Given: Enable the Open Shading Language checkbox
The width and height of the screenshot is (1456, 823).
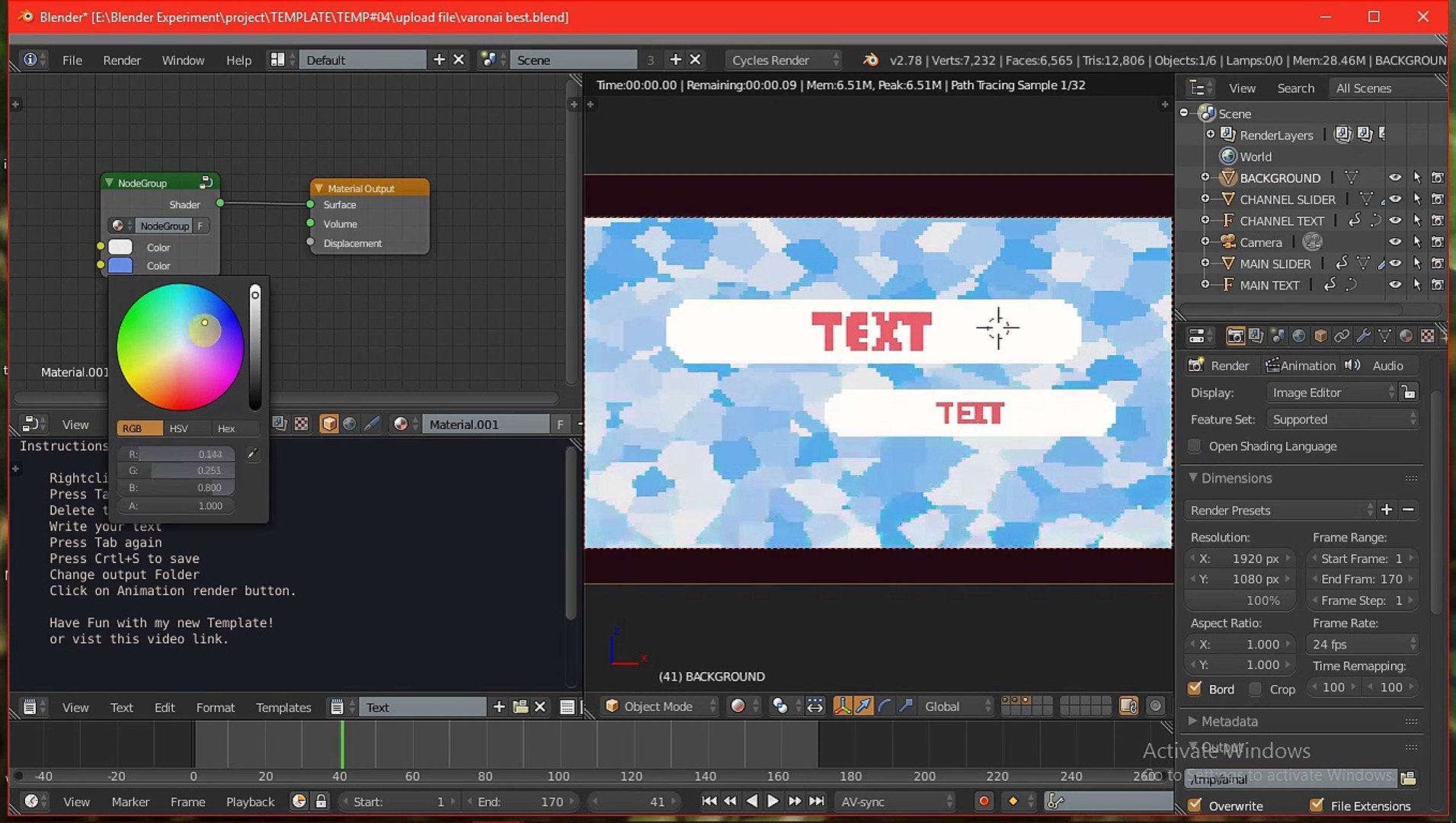Looking at the screenshot, I should (x=1195, y=447).
